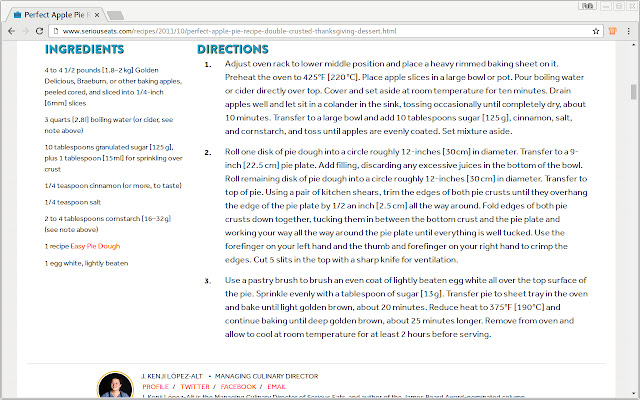640x400 pixels.
Task: Open a new tab
Action: click(116, 16)
